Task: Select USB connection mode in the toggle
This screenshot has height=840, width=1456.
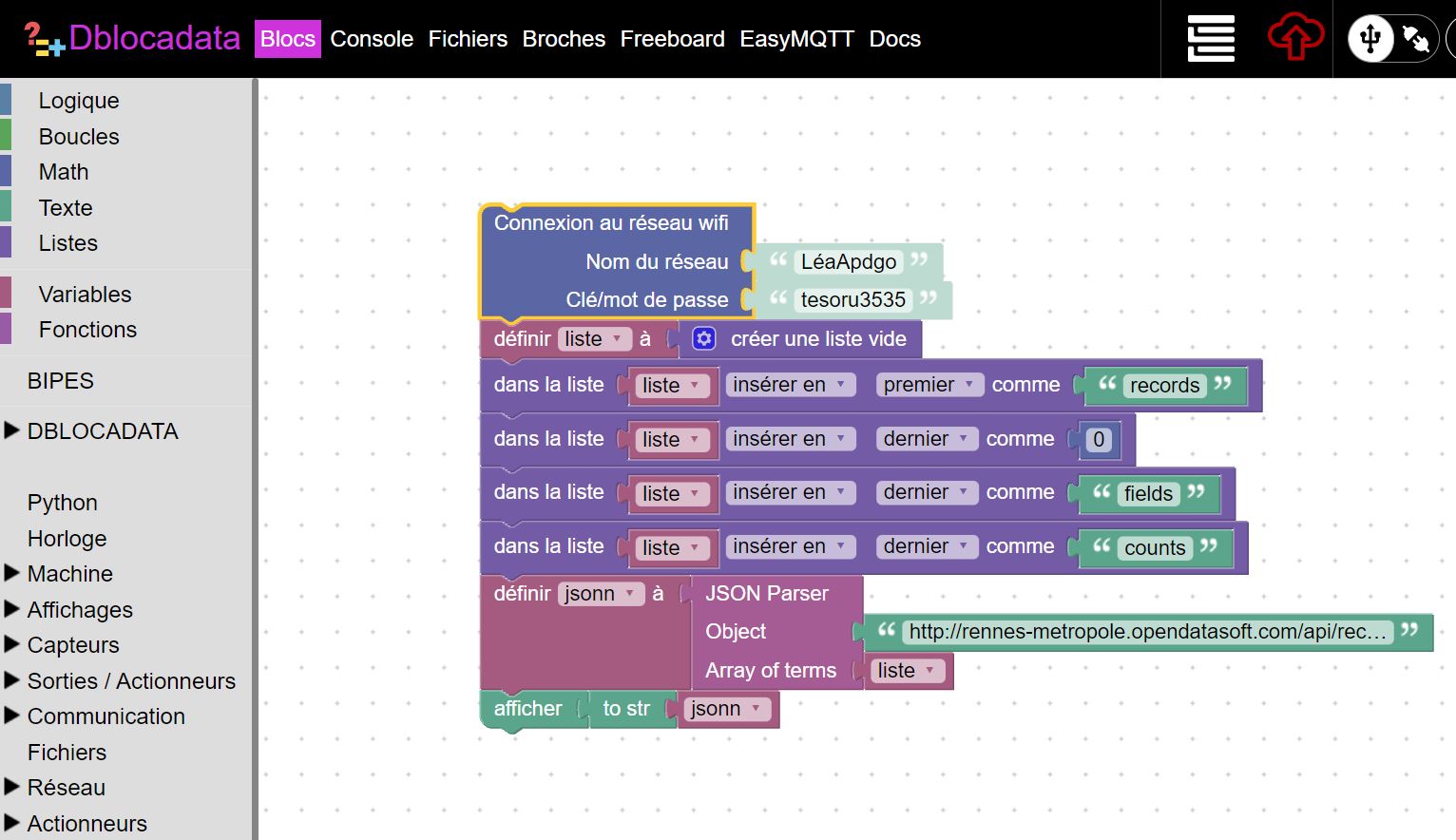Action: click(x=1370, y=39)
